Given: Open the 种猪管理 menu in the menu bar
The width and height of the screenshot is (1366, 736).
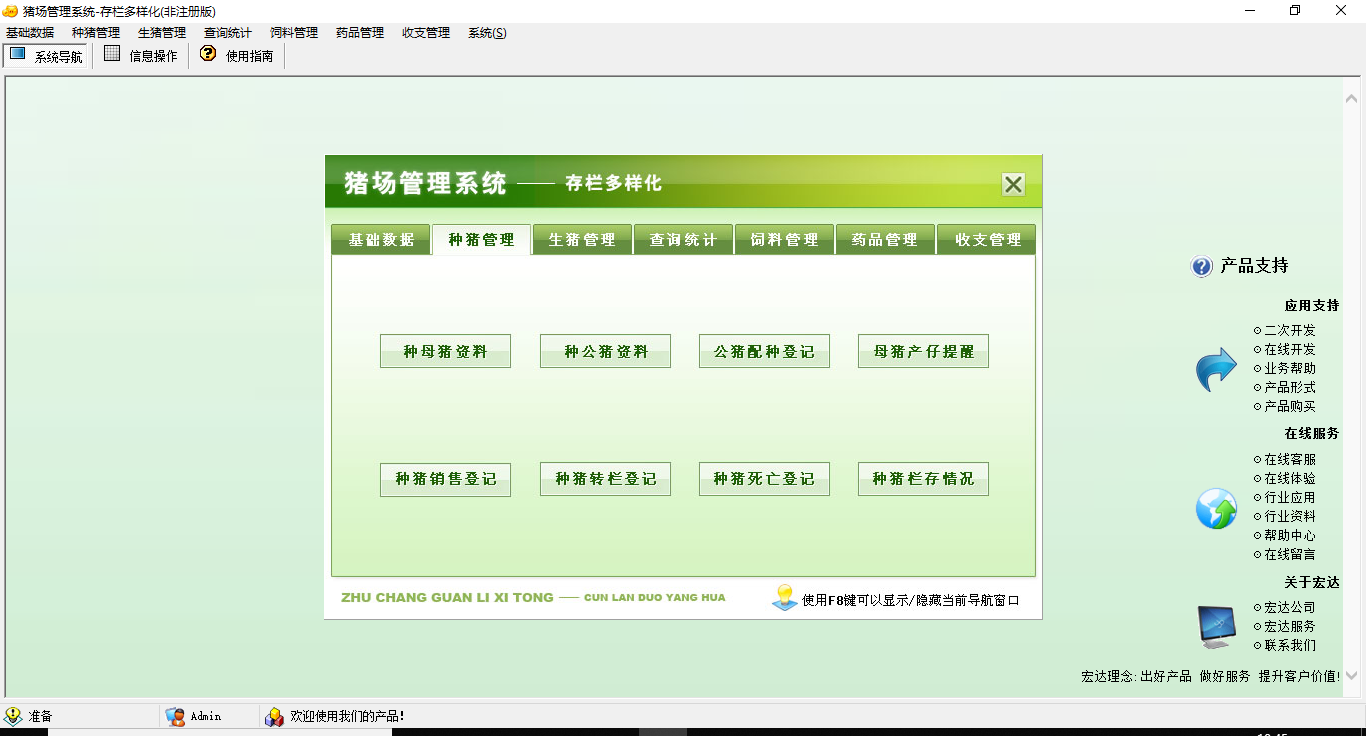Looking at the screenshot, I should click(96, 33).
